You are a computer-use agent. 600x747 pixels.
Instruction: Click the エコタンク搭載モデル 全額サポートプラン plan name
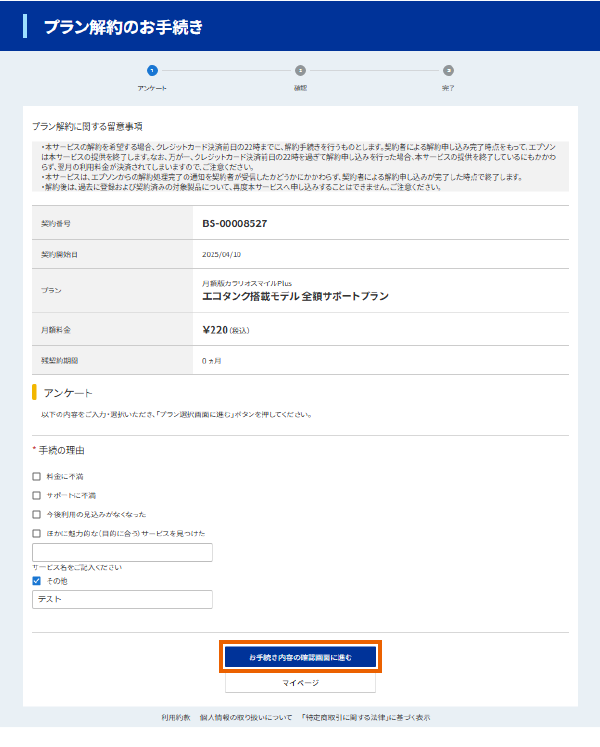[295, 297]
